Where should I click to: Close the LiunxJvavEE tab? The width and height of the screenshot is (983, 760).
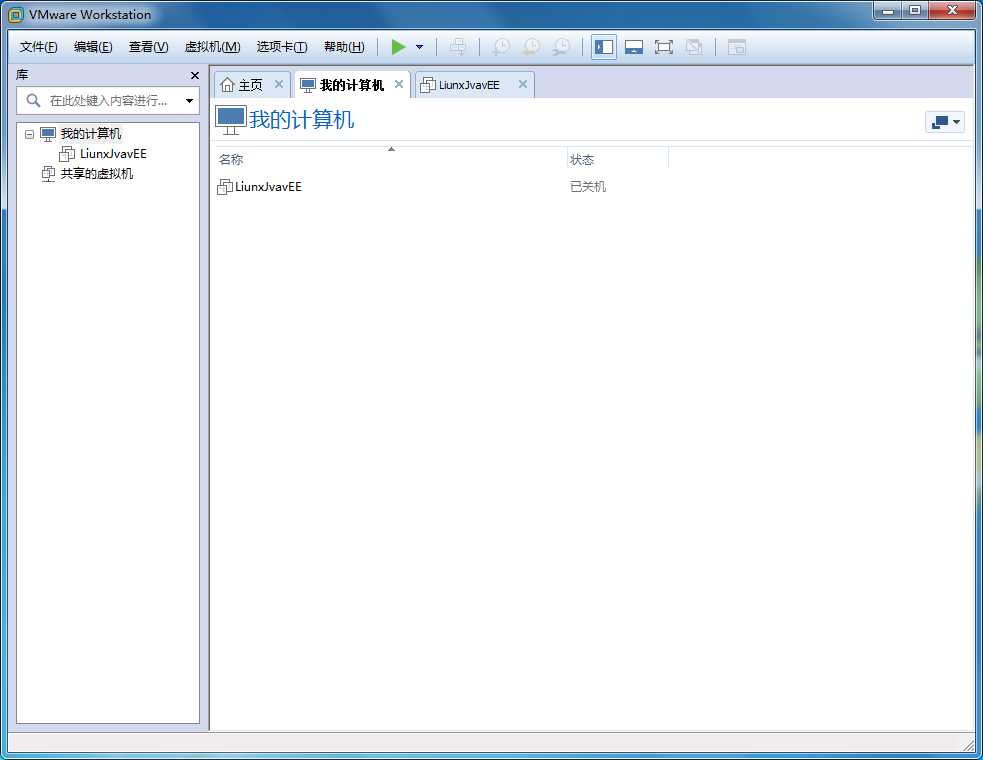[x=523, y=84]
